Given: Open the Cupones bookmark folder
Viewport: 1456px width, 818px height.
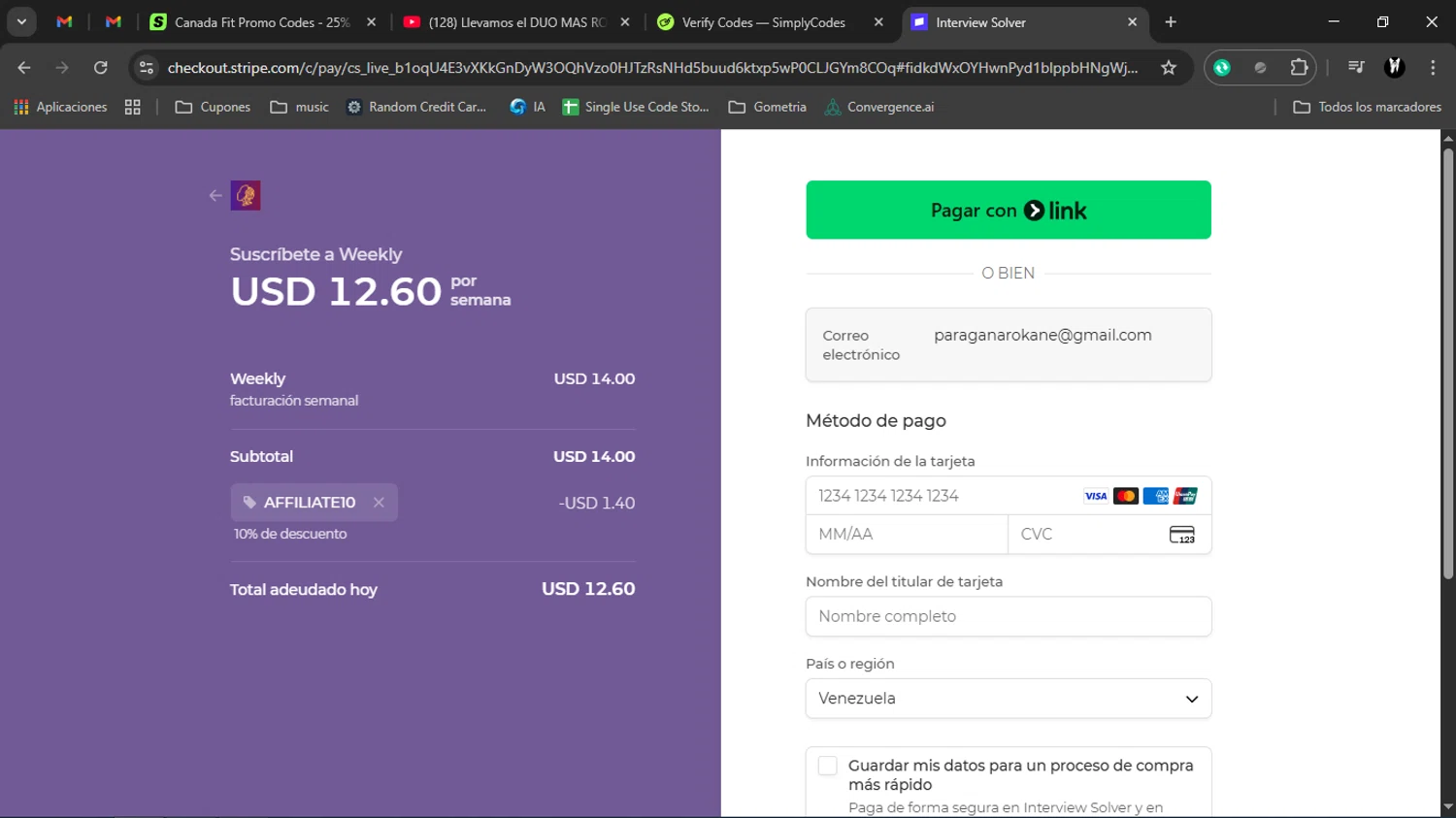Looking at the screenshot, I should coord(213,107).
